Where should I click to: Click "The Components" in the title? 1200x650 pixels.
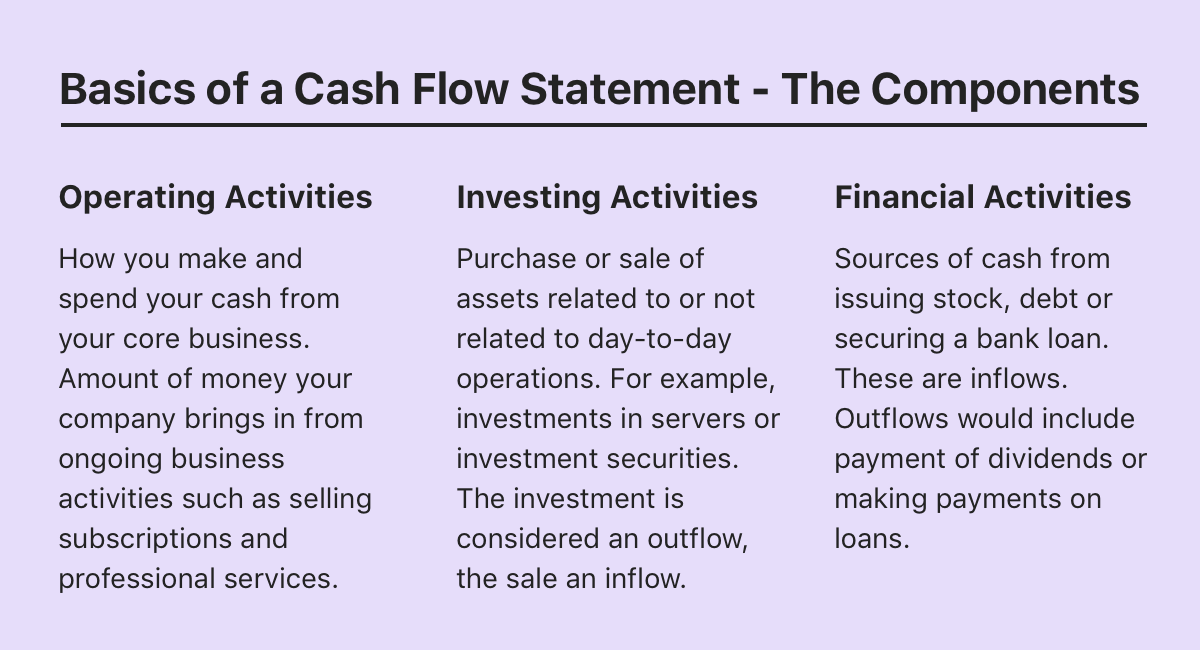tap(960, 90)
